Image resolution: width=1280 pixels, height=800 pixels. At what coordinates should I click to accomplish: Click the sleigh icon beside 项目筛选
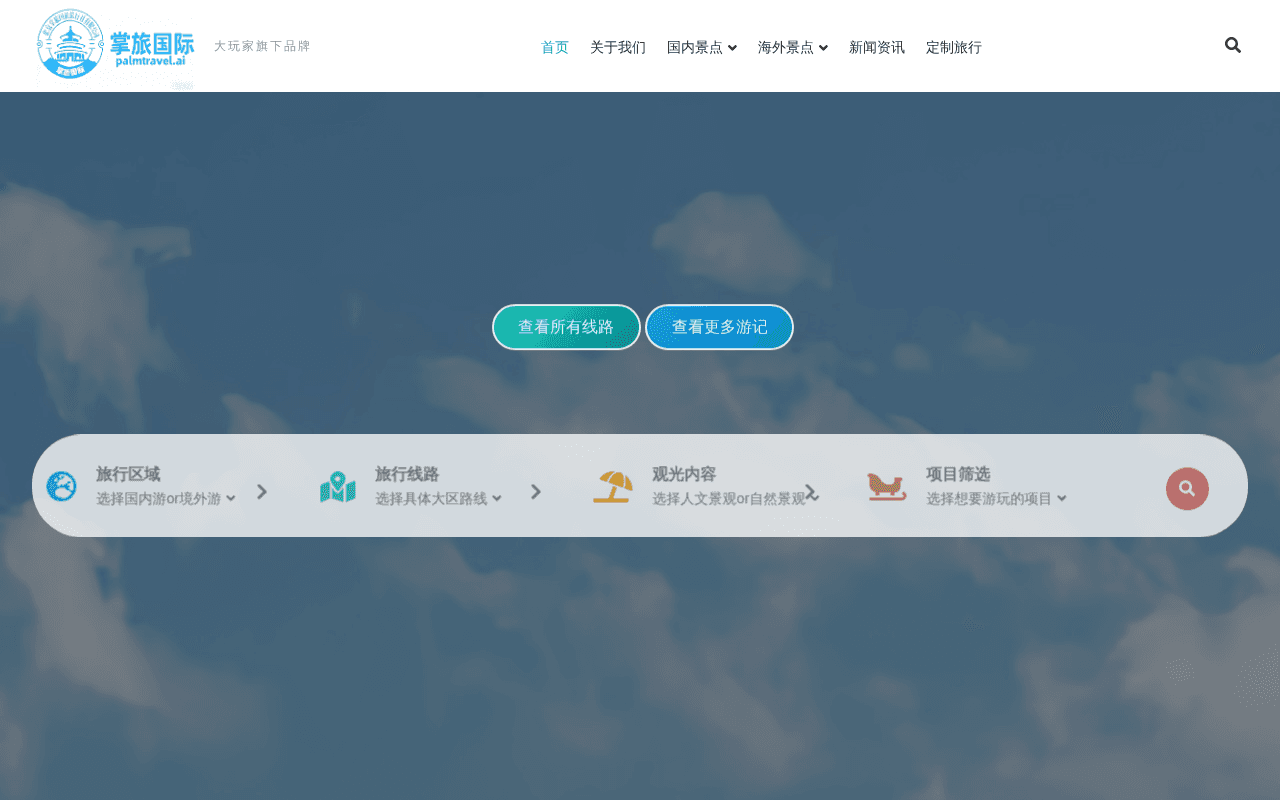click(887, 487)
